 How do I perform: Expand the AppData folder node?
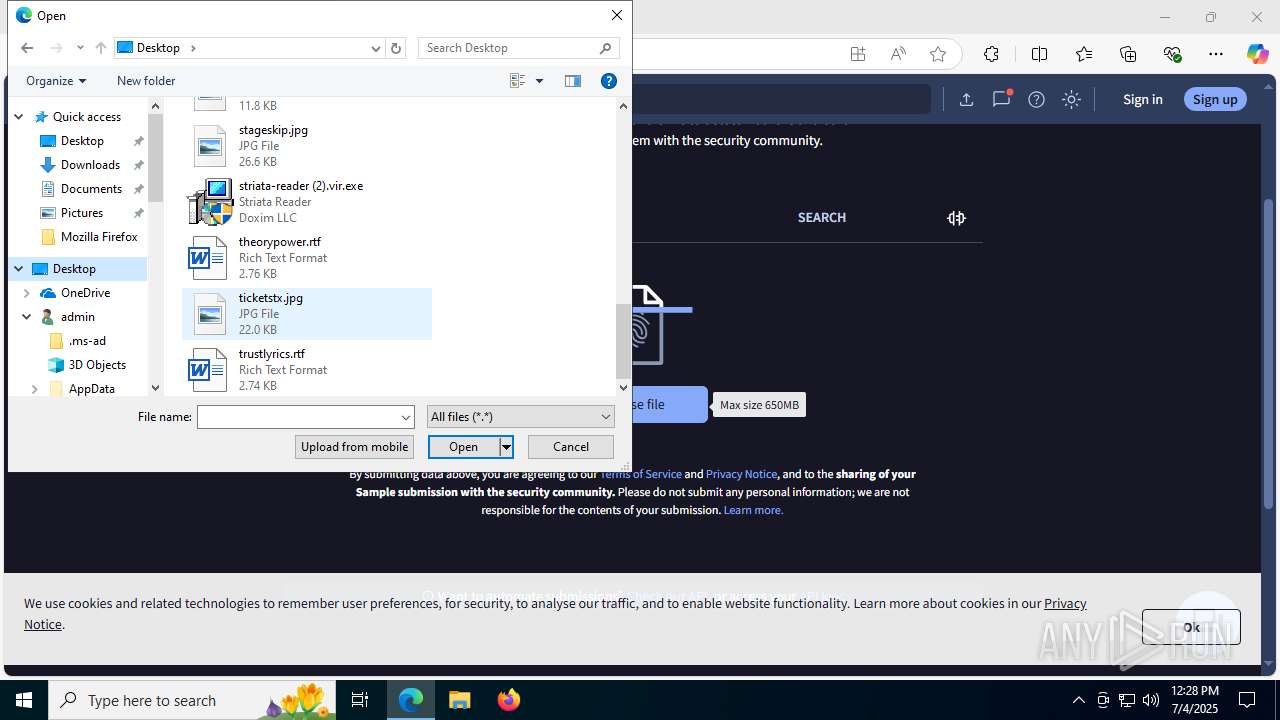point(34,389)
